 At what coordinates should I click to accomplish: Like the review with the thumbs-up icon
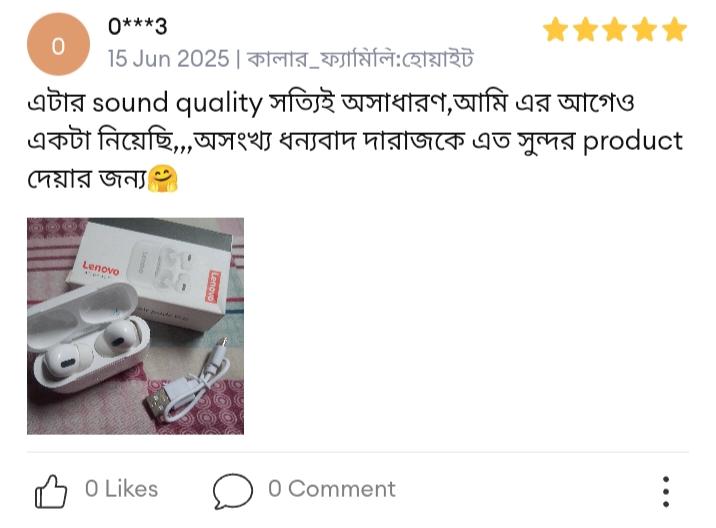51,491
